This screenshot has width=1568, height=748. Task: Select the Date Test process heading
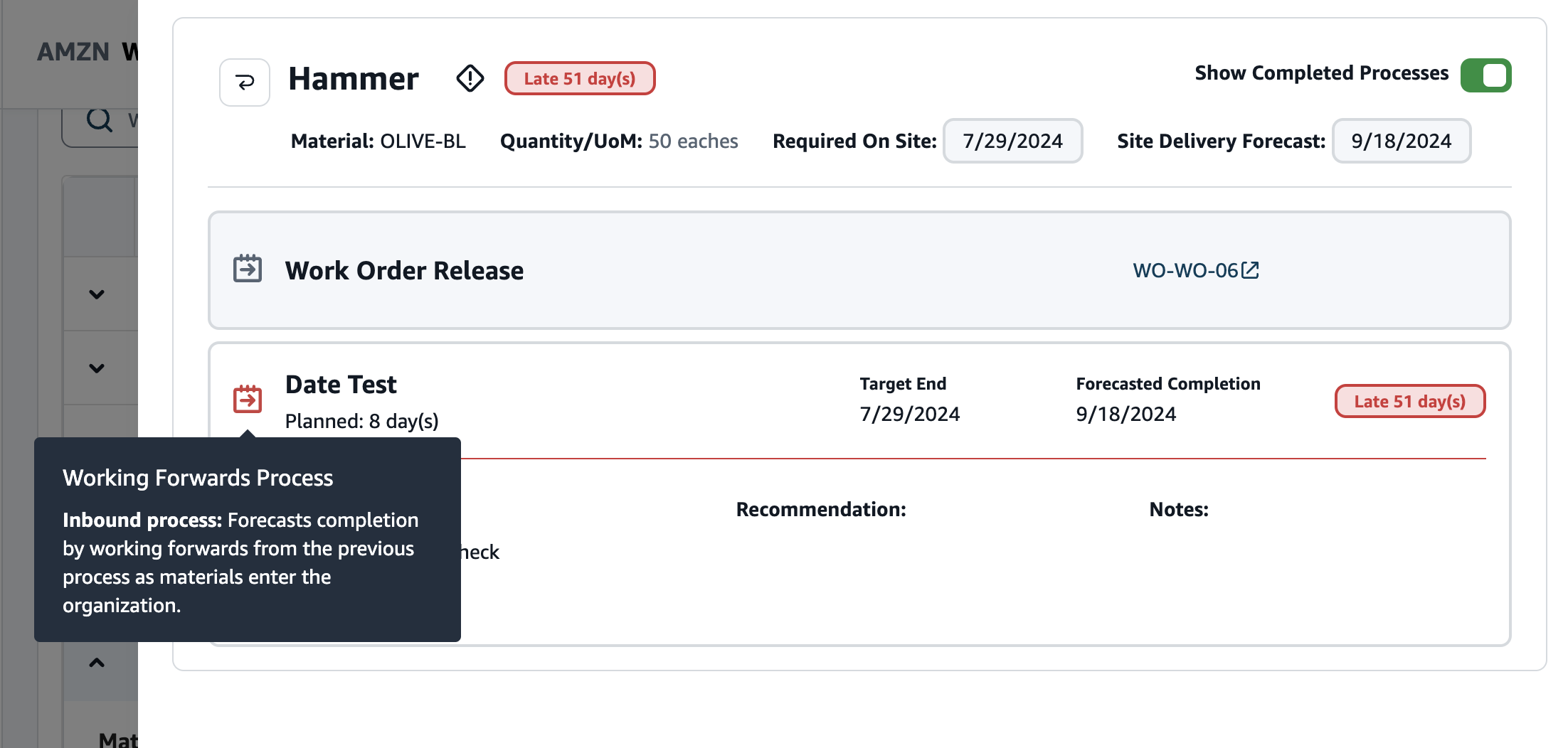[x=341, y=385]
